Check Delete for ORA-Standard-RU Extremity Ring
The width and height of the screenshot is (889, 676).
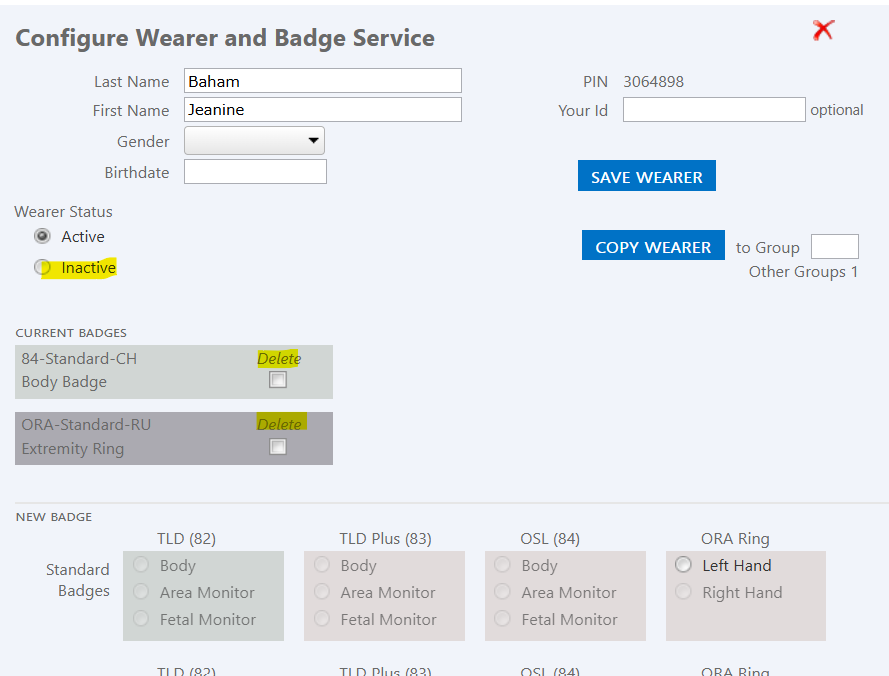[278, 447]
